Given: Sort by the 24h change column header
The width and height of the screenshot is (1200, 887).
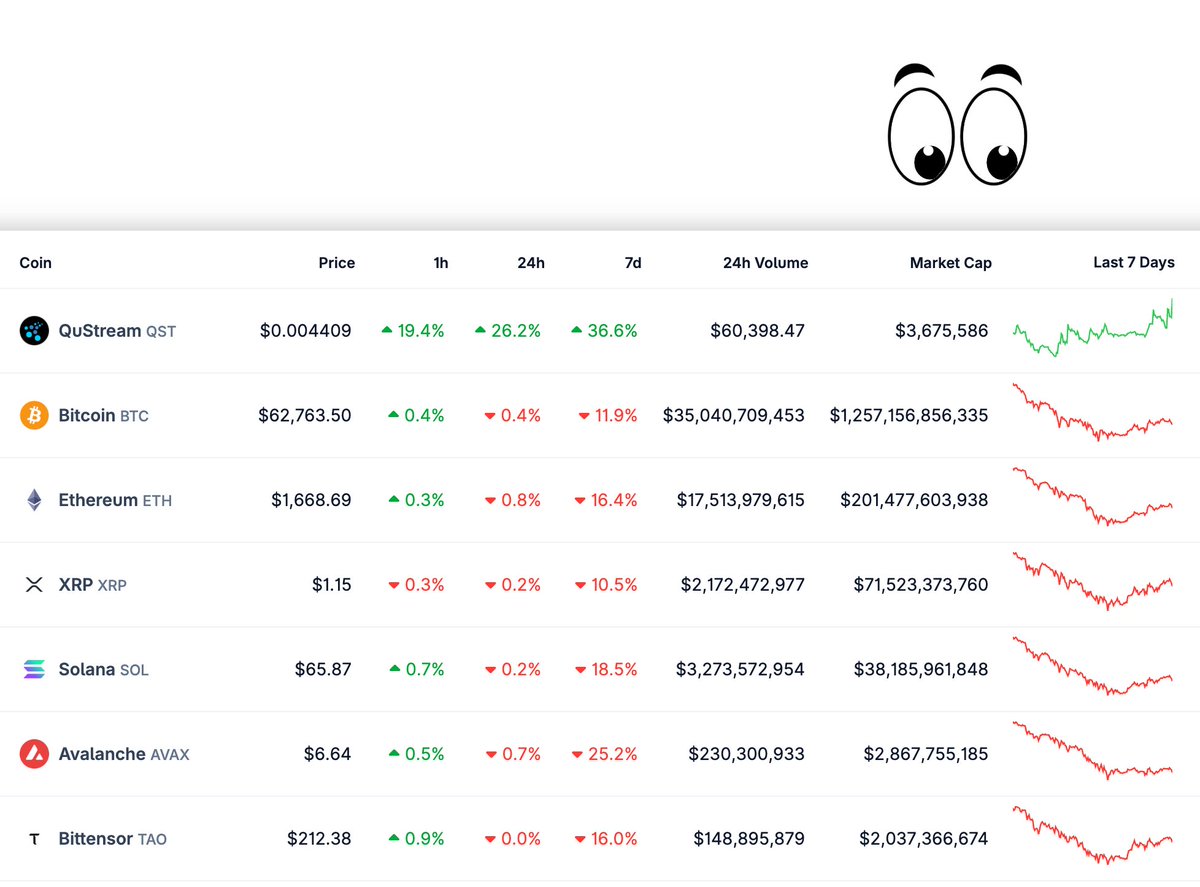Looking at the screenshot, I should pos(531,263).
